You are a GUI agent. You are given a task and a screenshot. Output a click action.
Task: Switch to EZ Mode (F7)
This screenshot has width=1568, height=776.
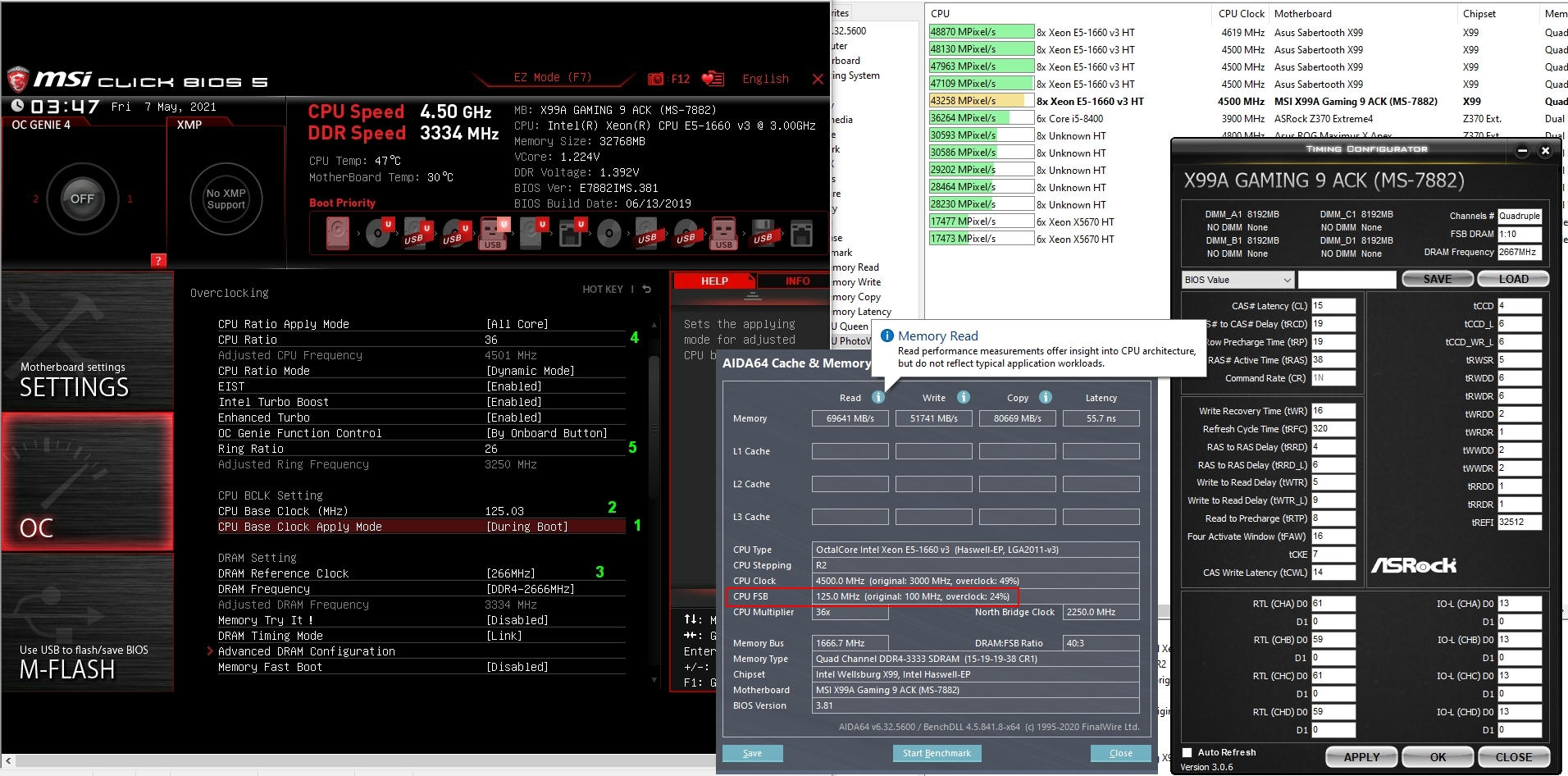tap(552, 77)
